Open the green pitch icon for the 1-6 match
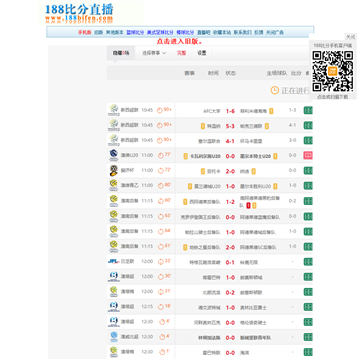This screenshot has width=360, height=360. pyautogui.click(x=308, y=110)
